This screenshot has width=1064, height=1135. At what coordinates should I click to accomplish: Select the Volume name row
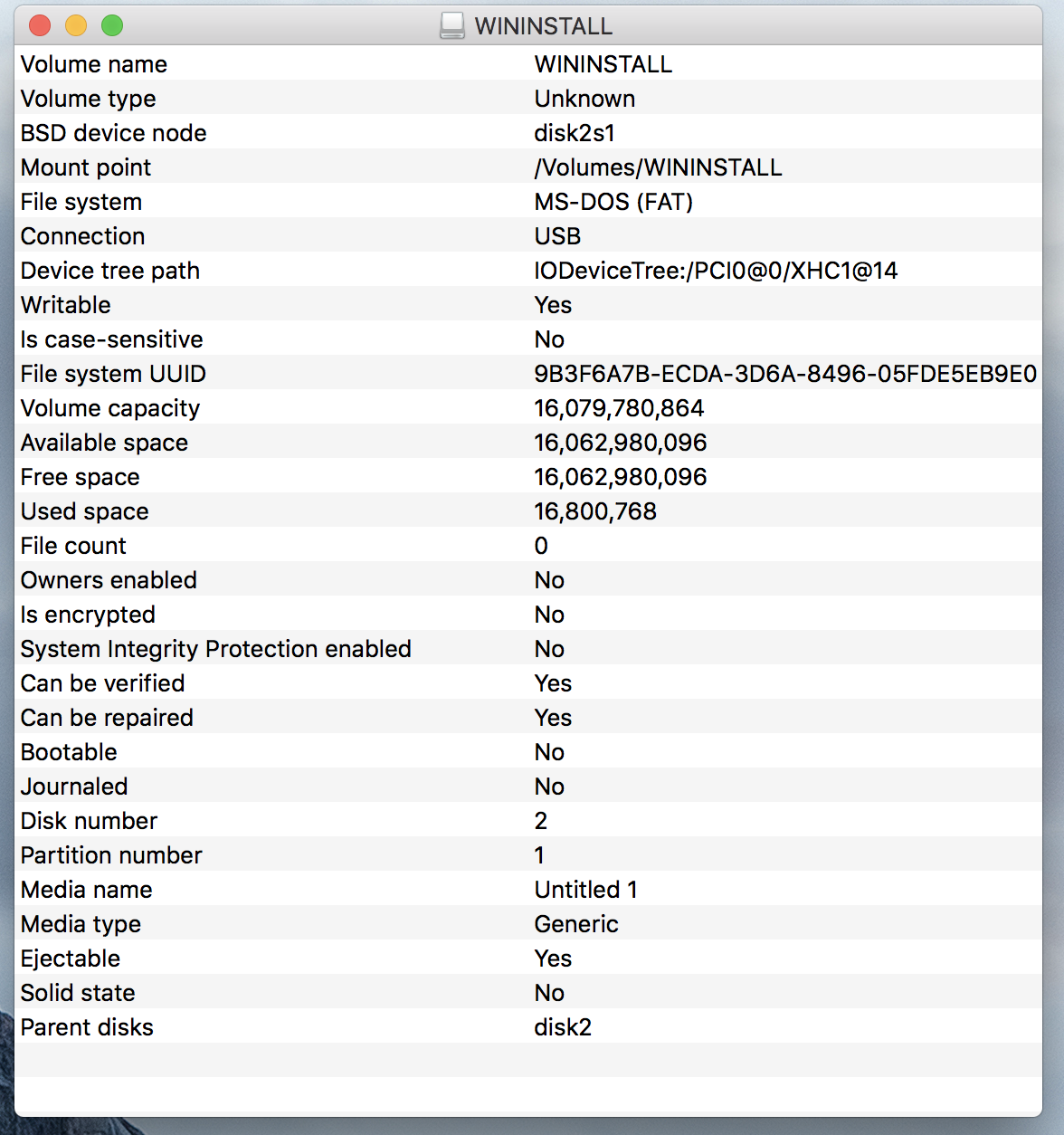528,64
